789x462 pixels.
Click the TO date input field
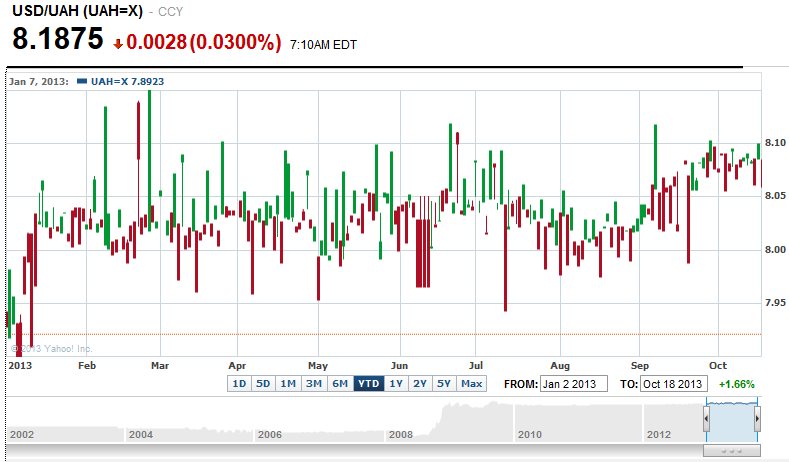pos(674,384)
